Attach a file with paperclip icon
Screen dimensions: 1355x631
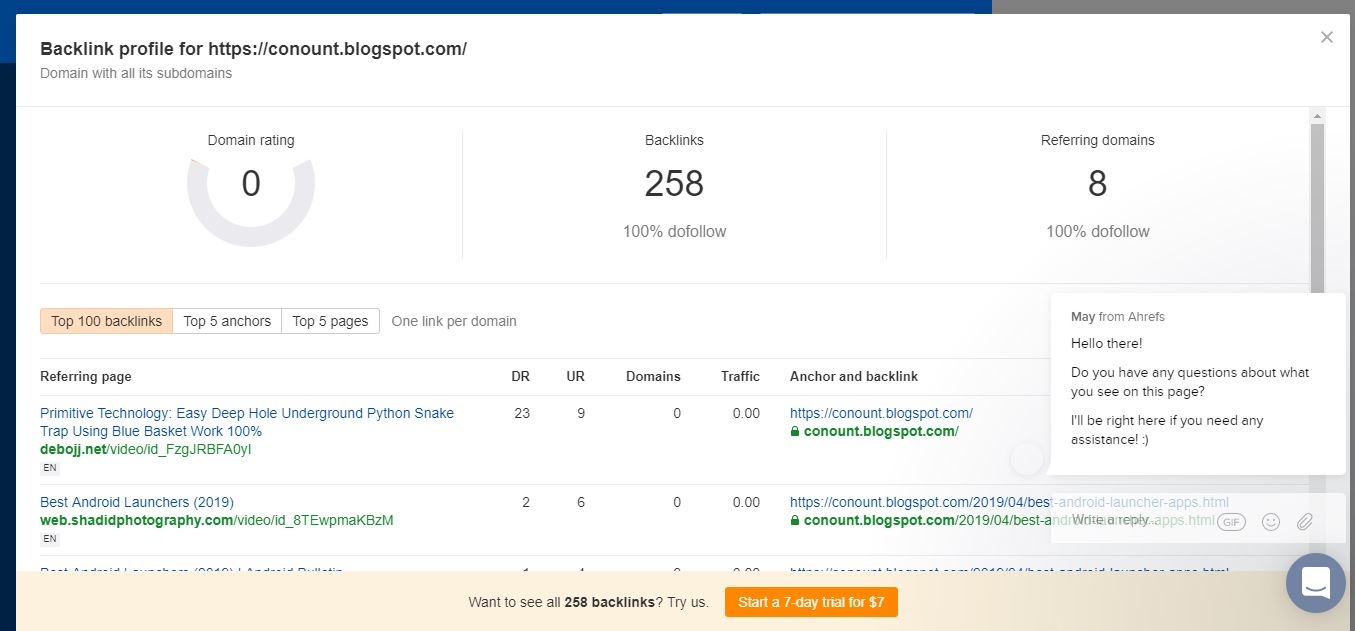[1305, 522]
